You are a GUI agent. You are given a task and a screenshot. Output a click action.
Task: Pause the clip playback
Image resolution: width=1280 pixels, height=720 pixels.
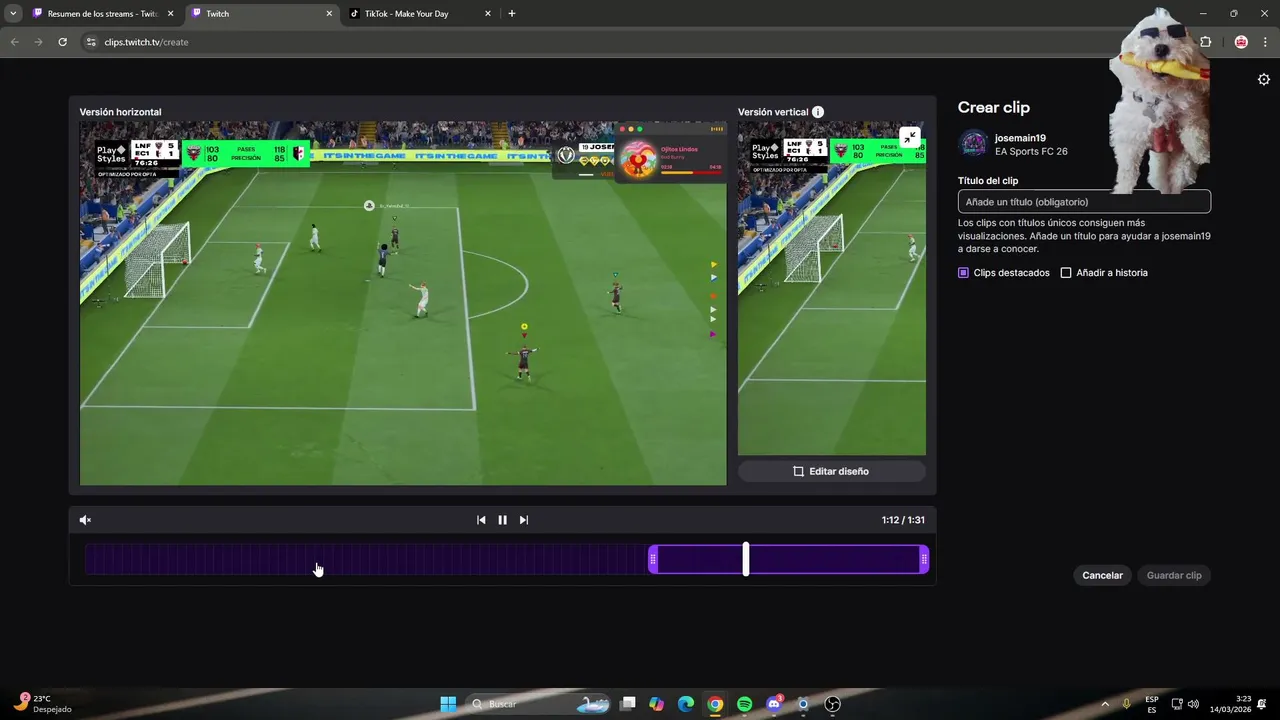tap(502, 520)
